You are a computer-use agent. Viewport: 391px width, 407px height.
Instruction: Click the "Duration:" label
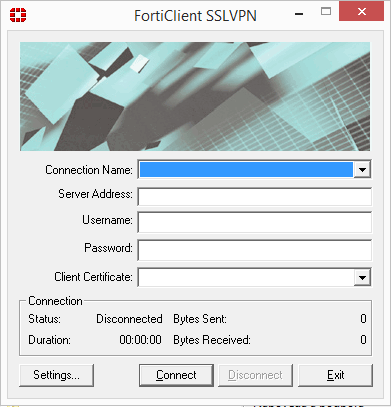click(x=49, y=340)
